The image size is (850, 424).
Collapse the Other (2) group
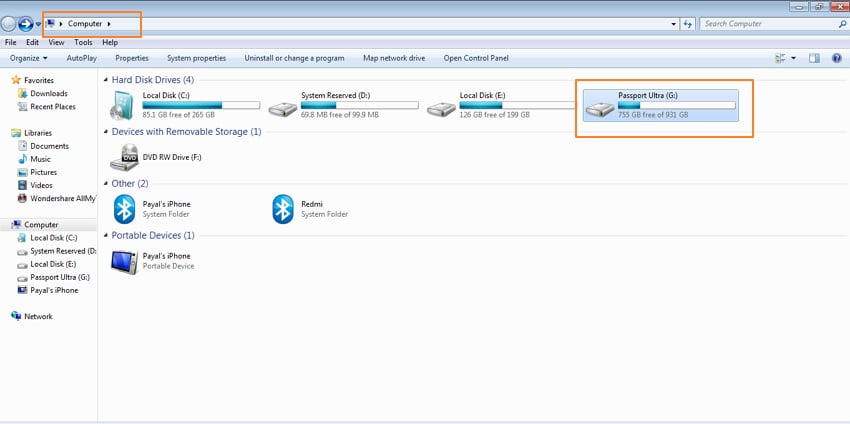point(106,184)
